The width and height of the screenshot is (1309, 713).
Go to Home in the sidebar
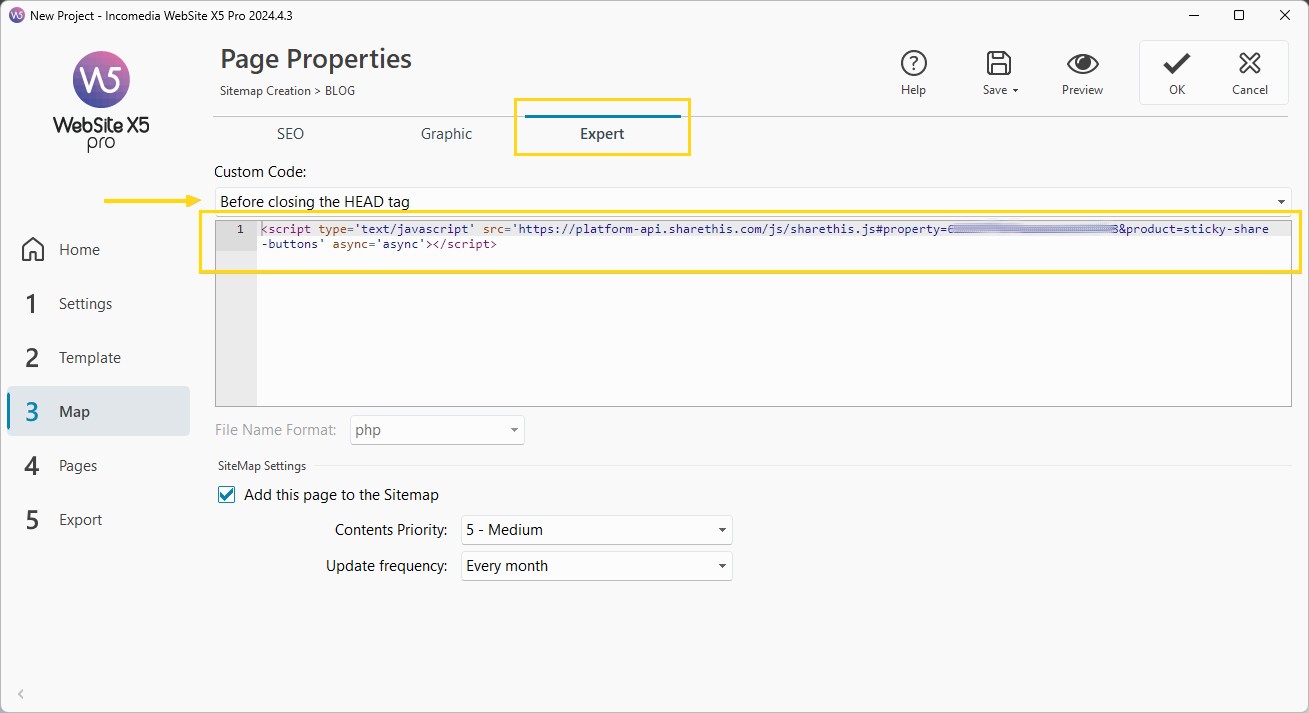[98, 250]
